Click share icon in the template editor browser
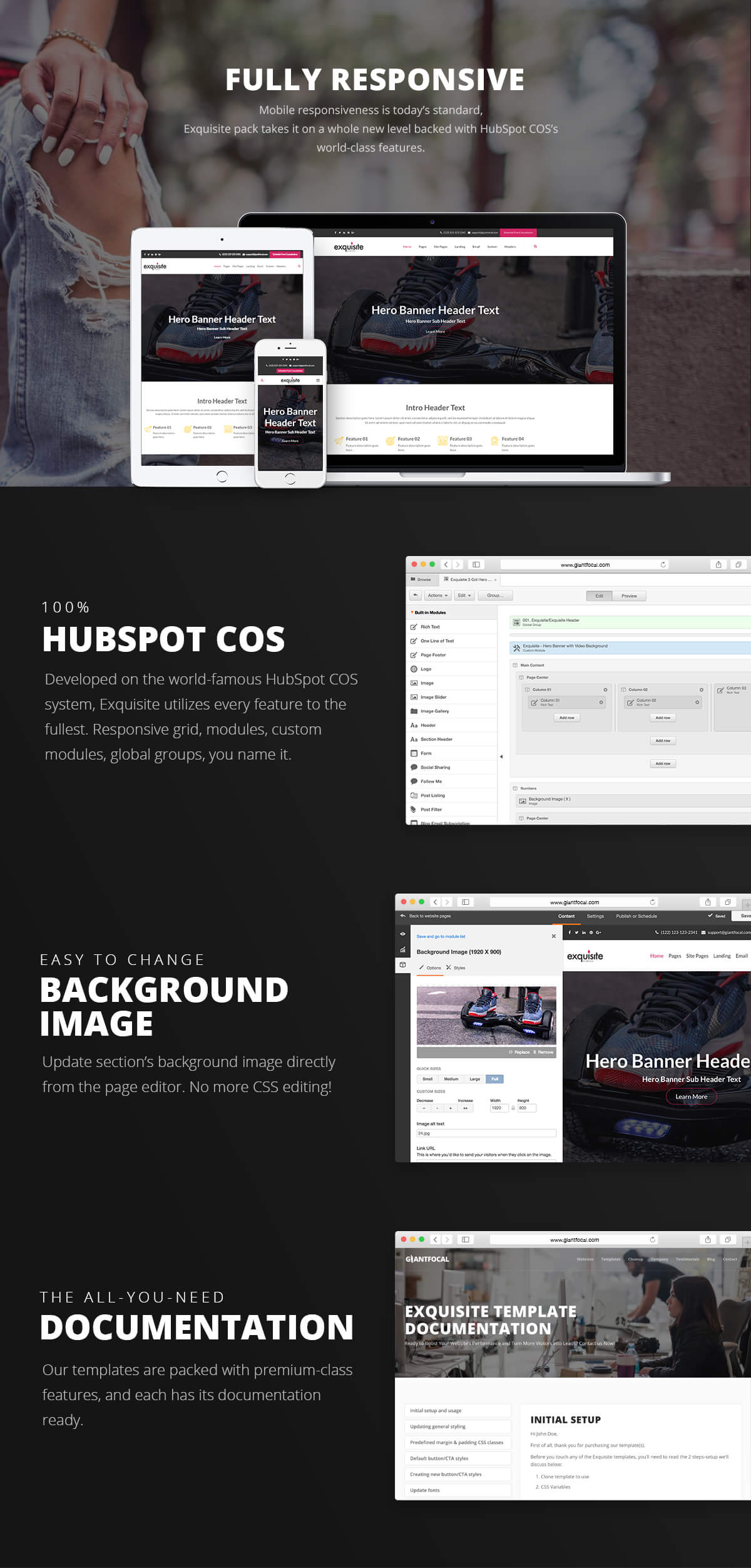 point(718,565)
